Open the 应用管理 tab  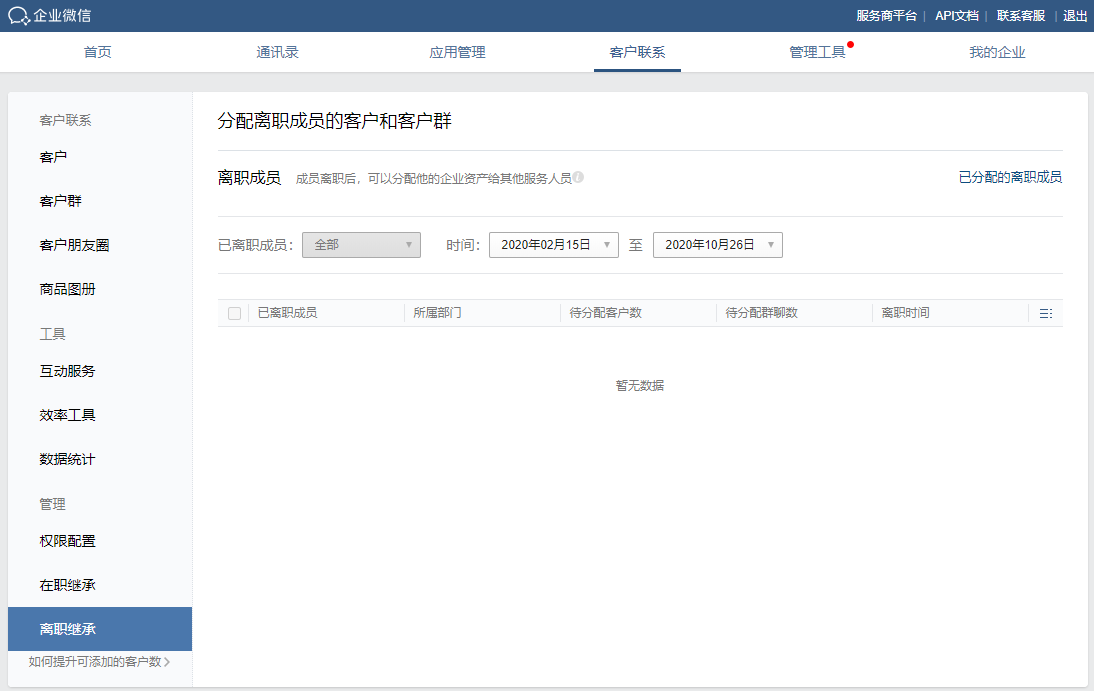click(457, 52)
